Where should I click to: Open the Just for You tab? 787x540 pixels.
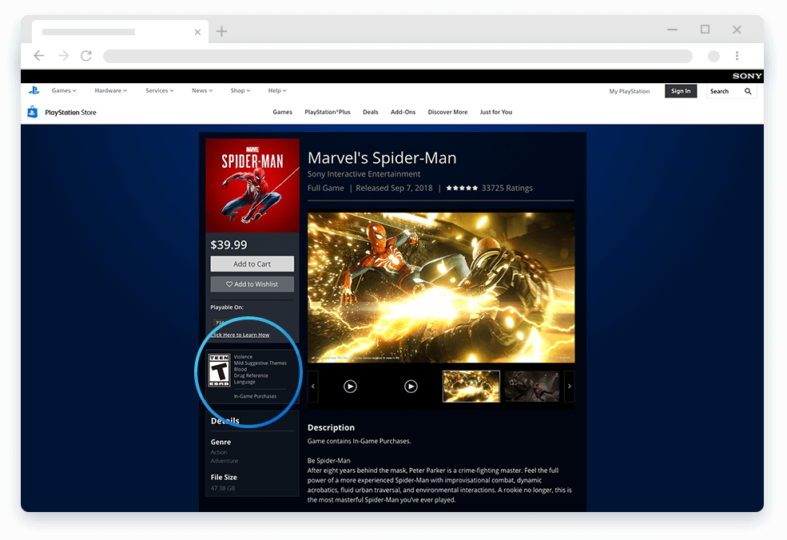pyautogui.click(x=496, y=112)
